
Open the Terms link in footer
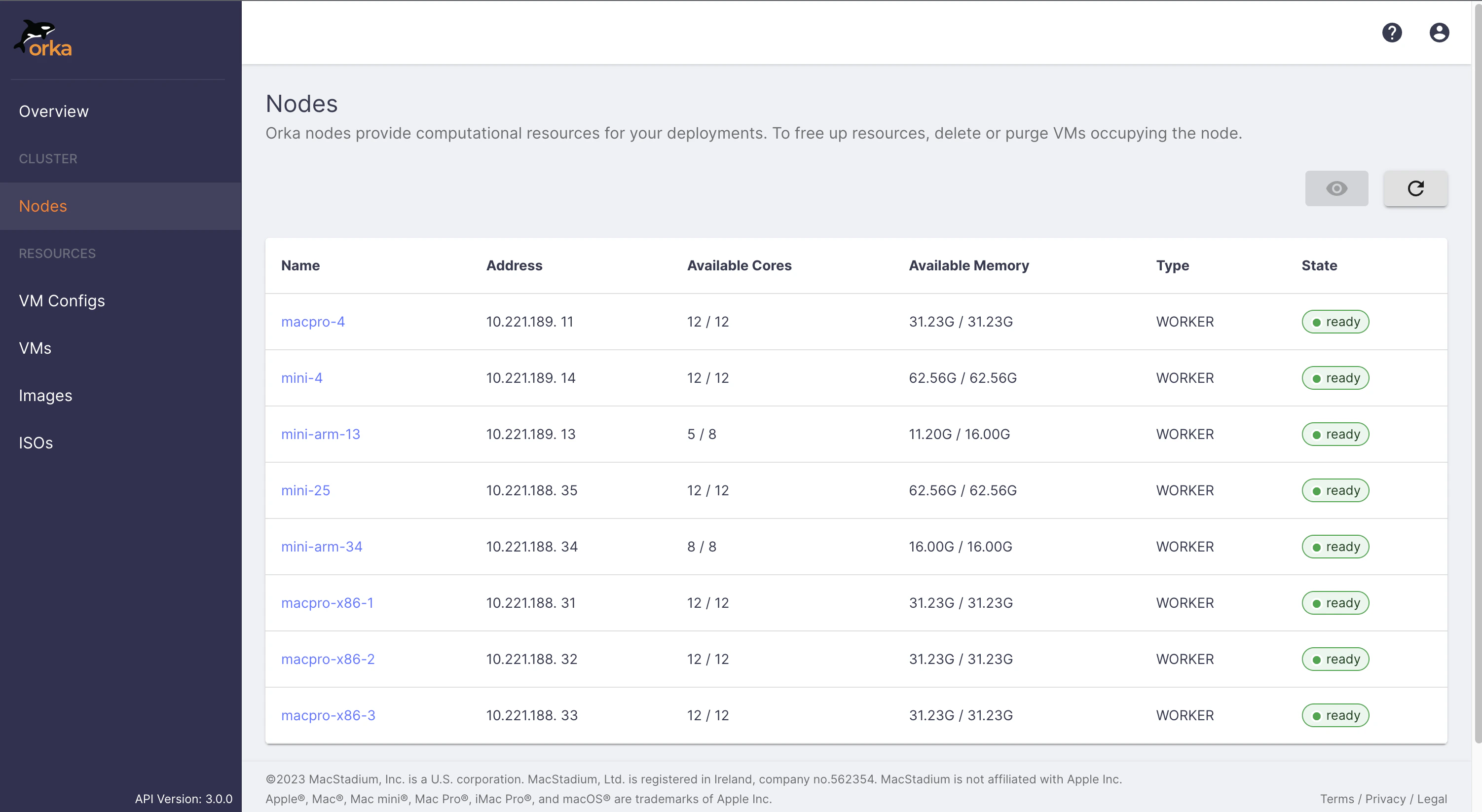point(1337,799)
